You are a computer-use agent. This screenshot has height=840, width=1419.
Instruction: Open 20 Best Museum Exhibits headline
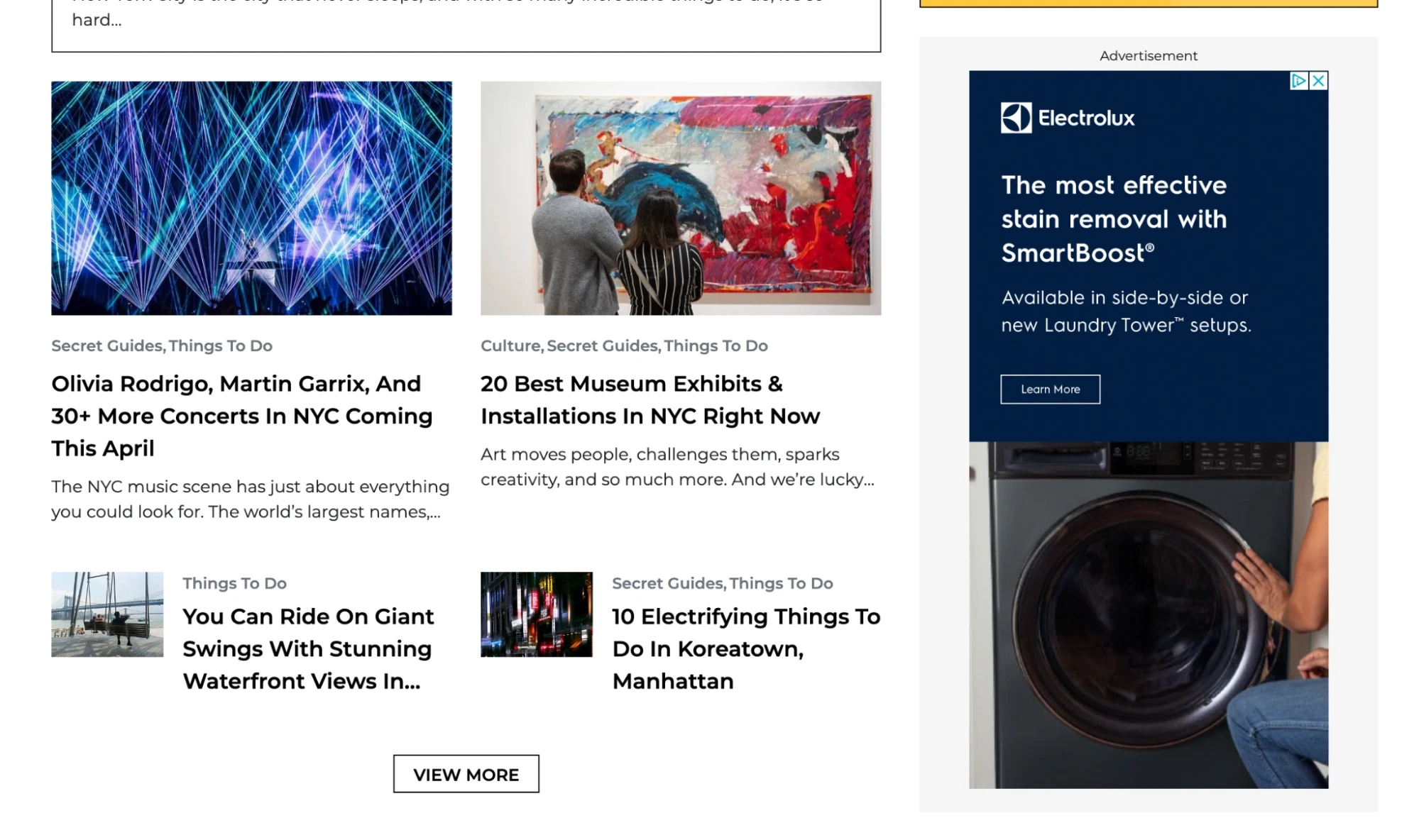pyautogui.click(x=650, y=399)
